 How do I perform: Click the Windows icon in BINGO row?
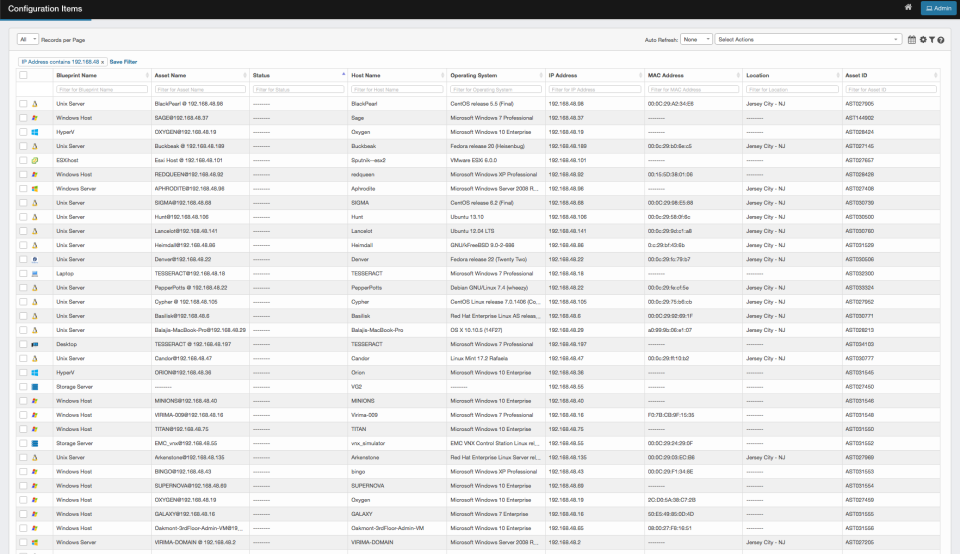(x=35, y=472)
